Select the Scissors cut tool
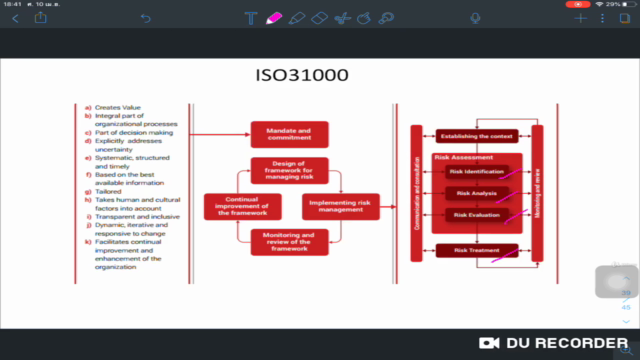 pyautogui.click(x=342, y=18)
